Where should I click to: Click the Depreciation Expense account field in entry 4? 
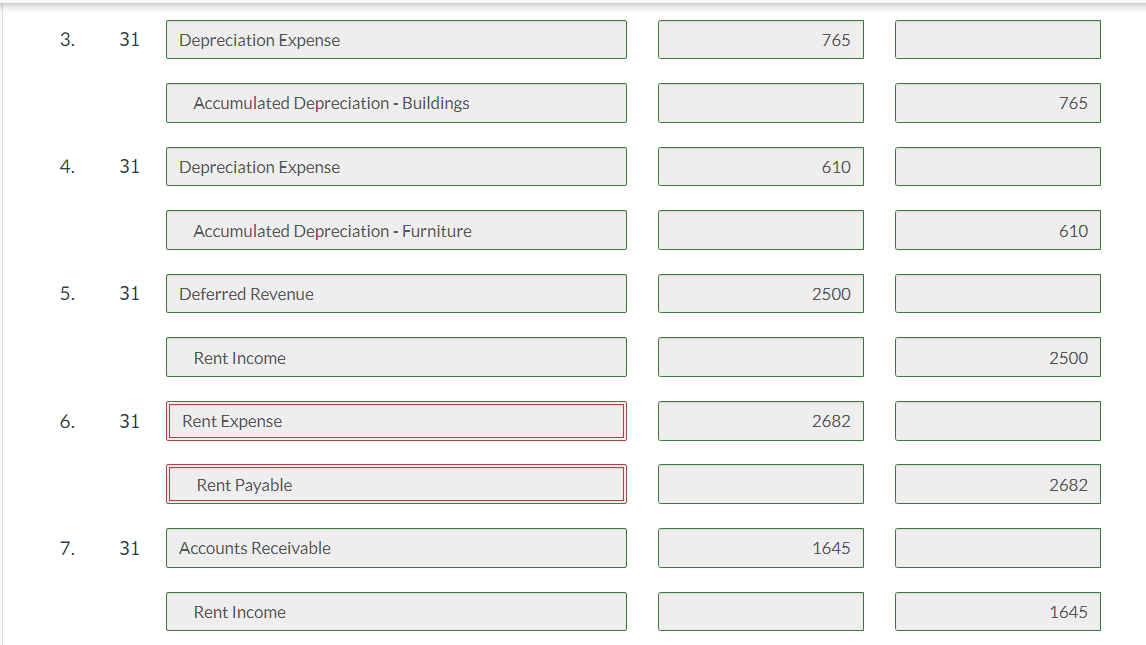(x=396, y=167)
